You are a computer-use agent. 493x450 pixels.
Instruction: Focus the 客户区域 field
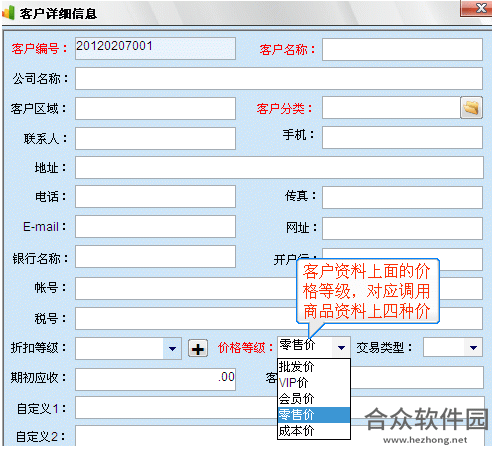pos(155,108)
